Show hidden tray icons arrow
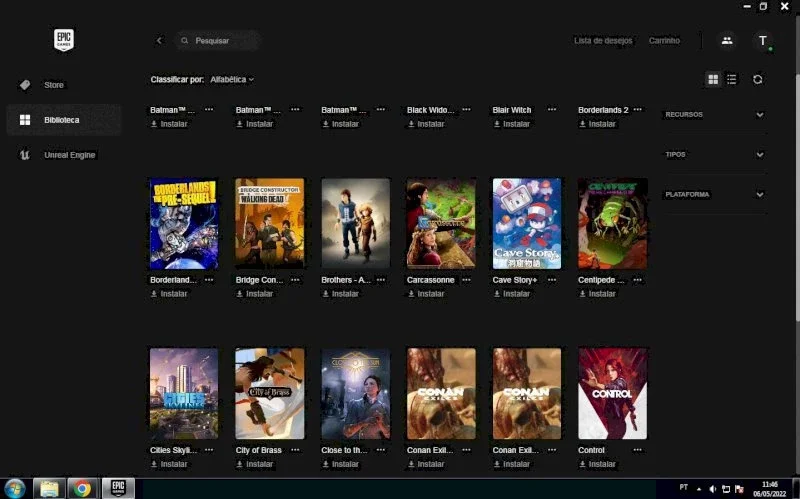The width and height of the screenshot is (800, 499). point(698,489)
